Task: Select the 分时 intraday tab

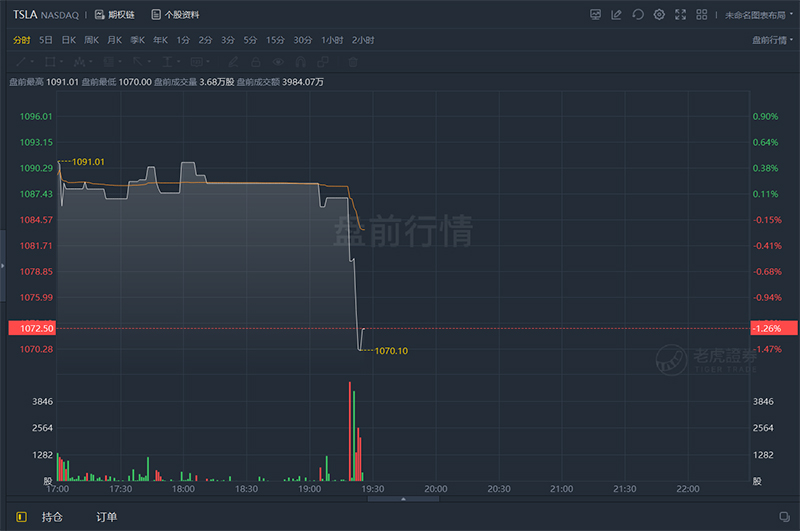Action: coord(22,40)
